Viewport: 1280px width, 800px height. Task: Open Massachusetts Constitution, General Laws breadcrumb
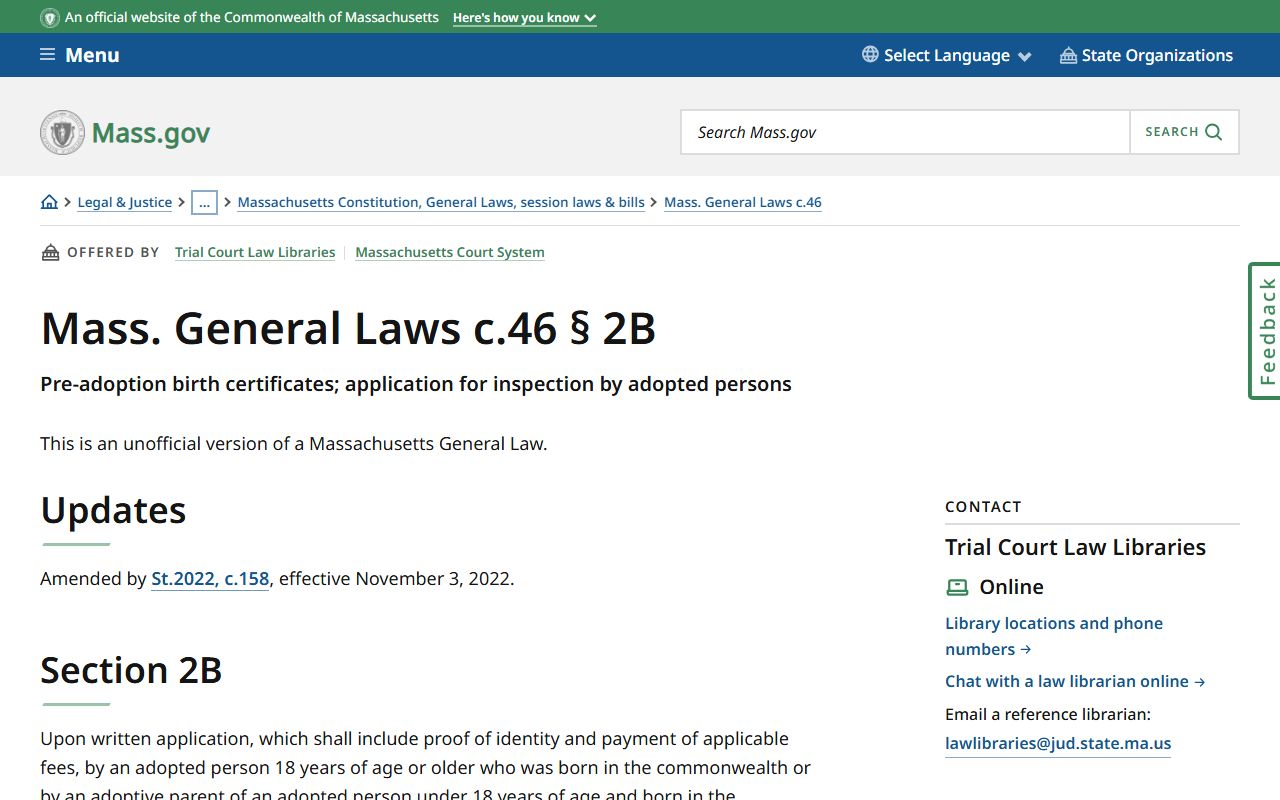click(441, 202)
